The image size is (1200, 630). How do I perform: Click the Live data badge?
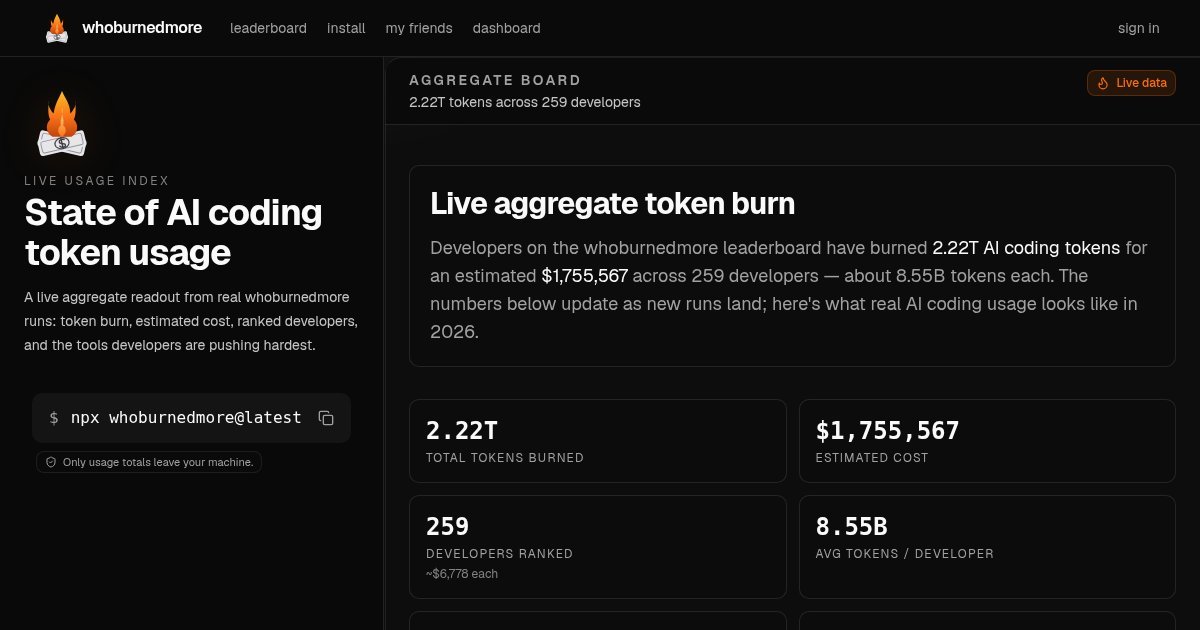[x=1131, y=83]
